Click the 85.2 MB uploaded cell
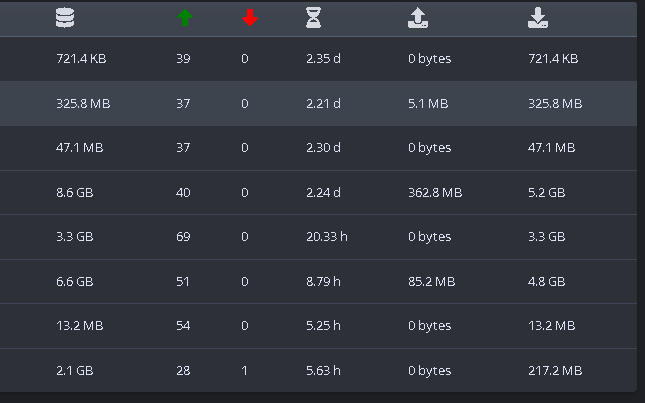This screenshot has width=645, height=403. pyautogui.click(x=432, y=282)
